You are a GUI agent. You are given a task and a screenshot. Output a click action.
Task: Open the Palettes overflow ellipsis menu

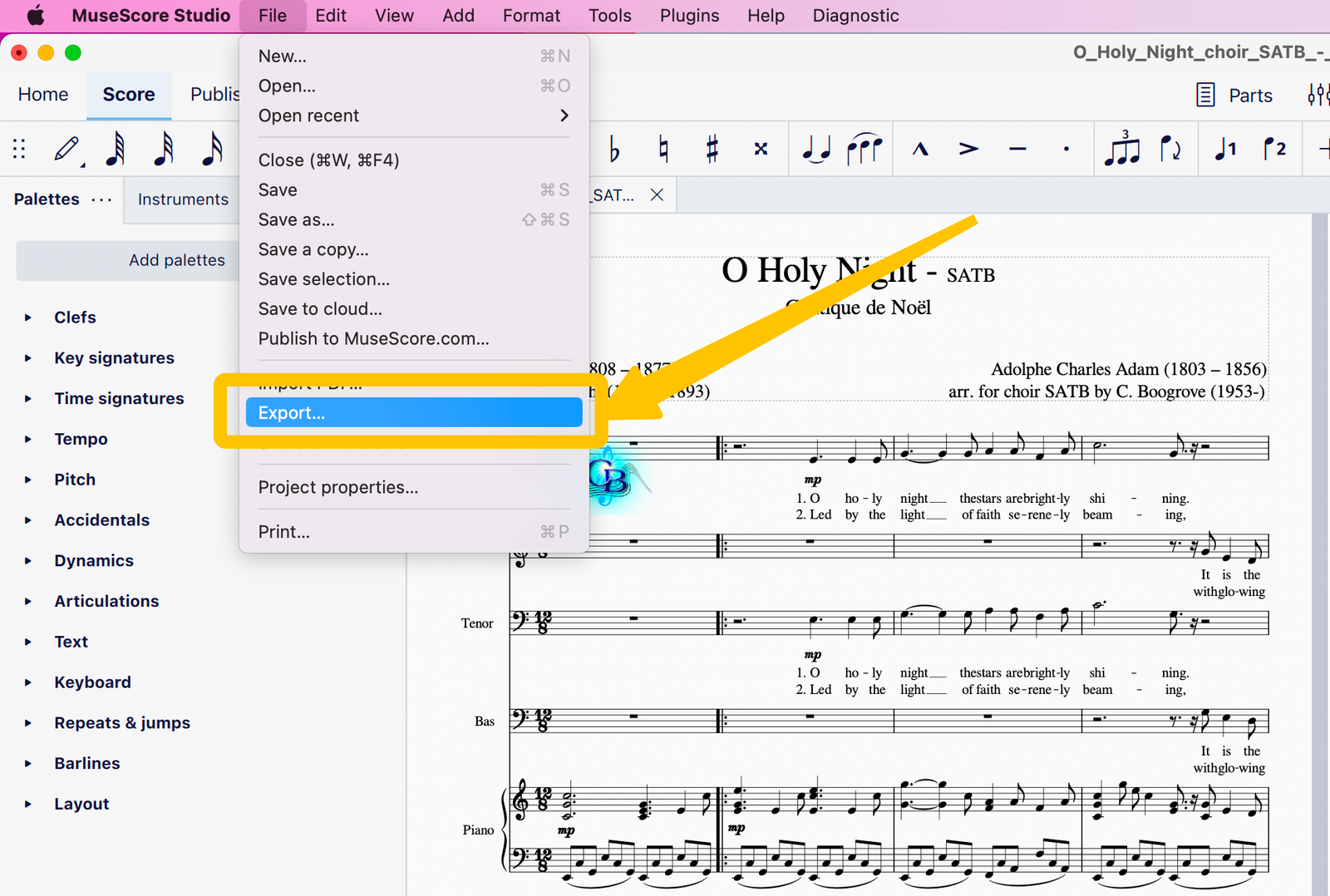tap(101, 199)
